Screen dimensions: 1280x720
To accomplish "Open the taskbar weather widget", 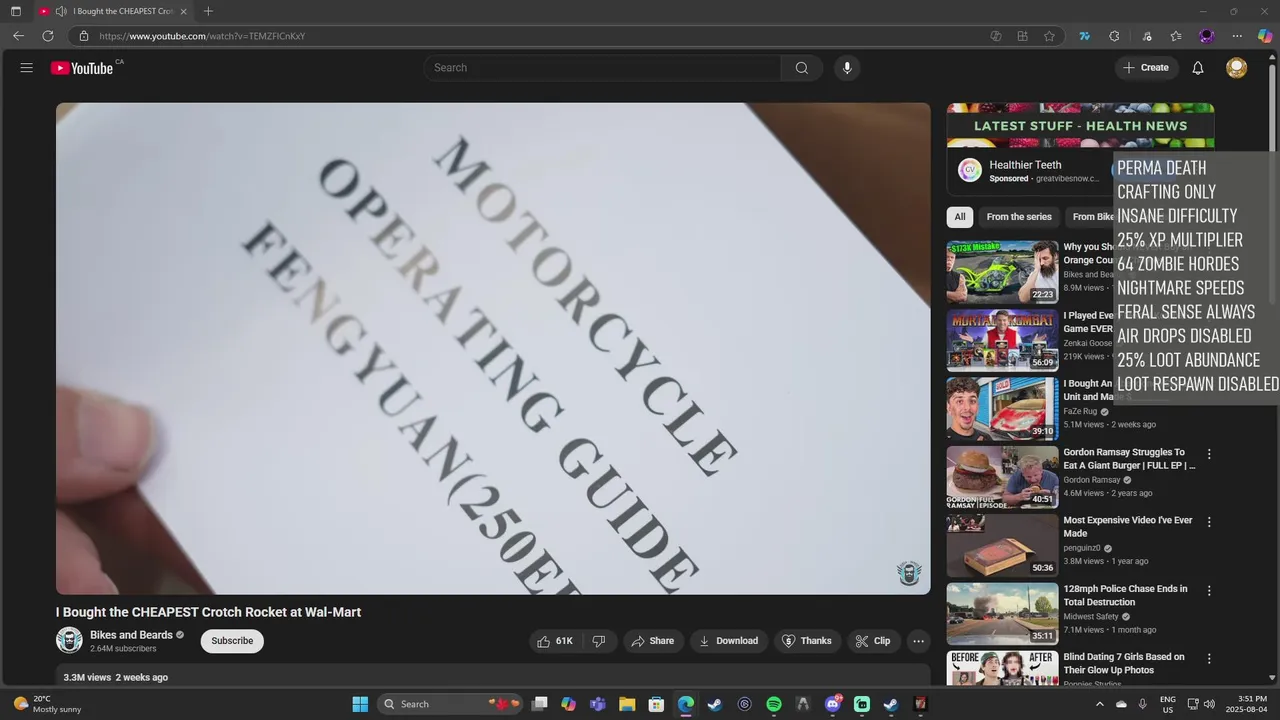I will pyautogui.click(x=48, y=704).
